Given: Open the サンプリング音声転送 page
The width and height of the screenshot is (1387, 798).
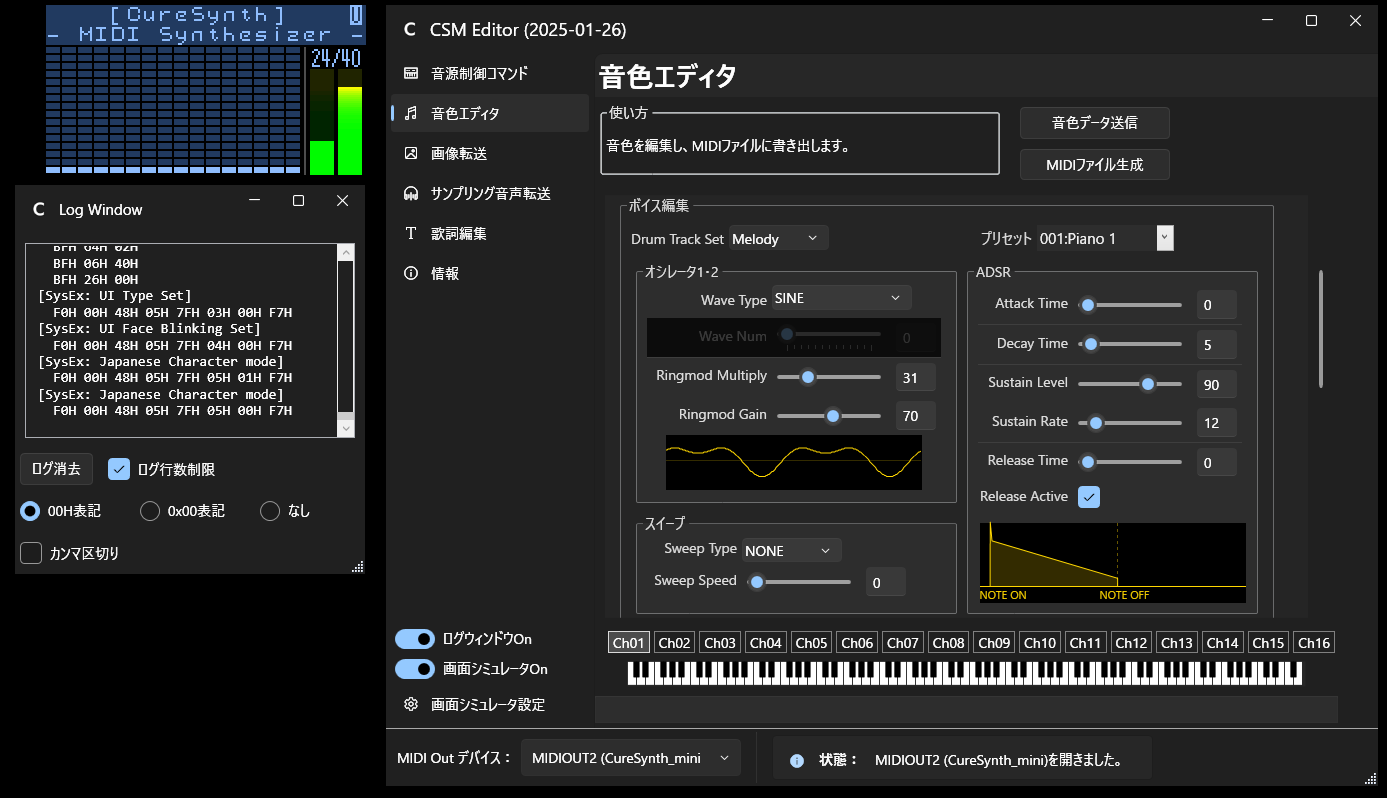Looking at the screenshot, I should [x=490, y=193].
